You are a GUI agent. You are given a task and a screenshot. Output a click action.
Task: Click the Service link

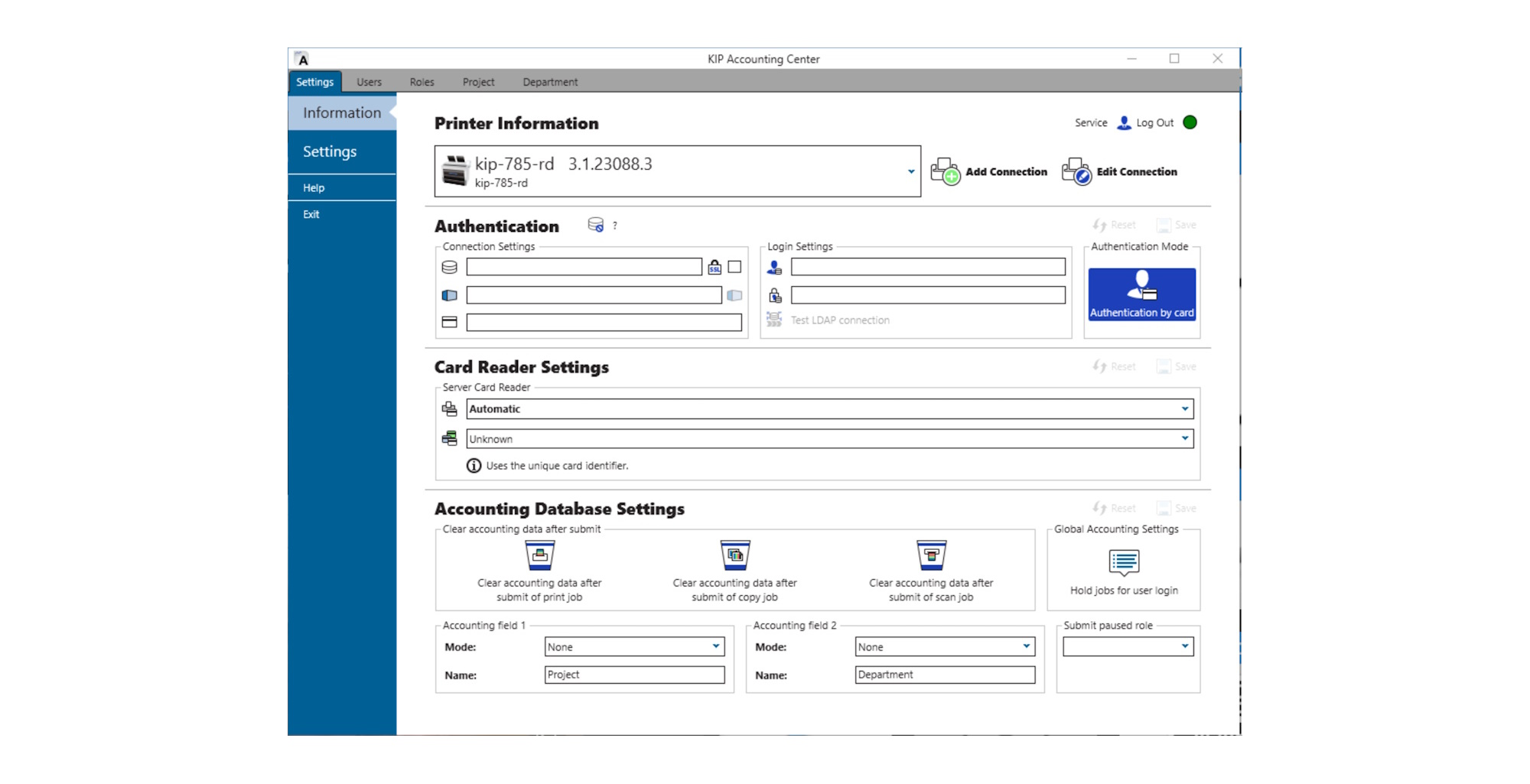point(1091,122)
